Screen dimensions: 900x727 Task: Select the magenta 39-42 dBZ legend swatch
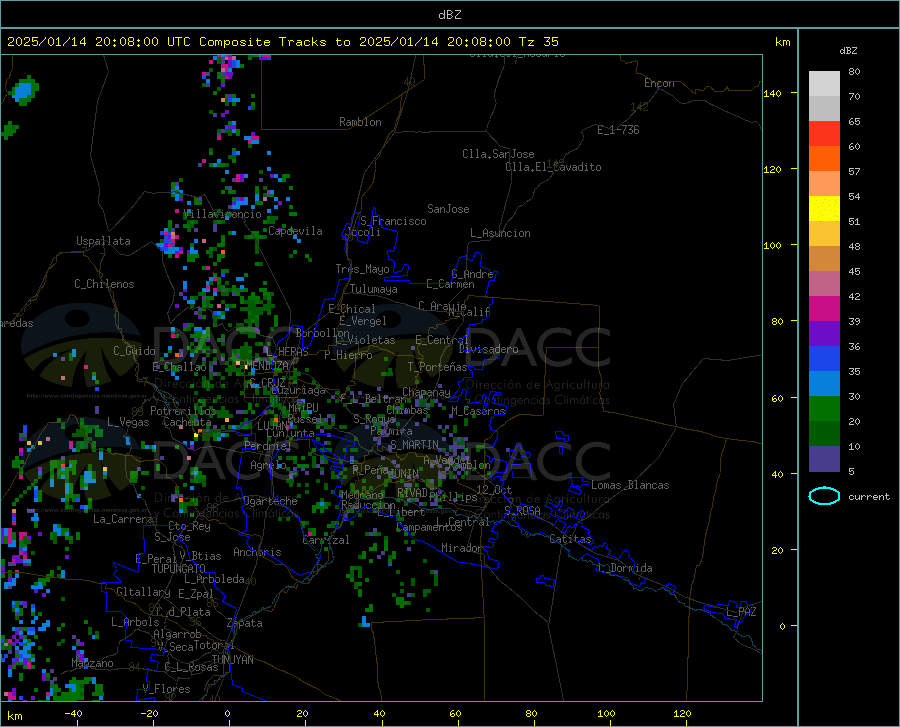point(824,309)
